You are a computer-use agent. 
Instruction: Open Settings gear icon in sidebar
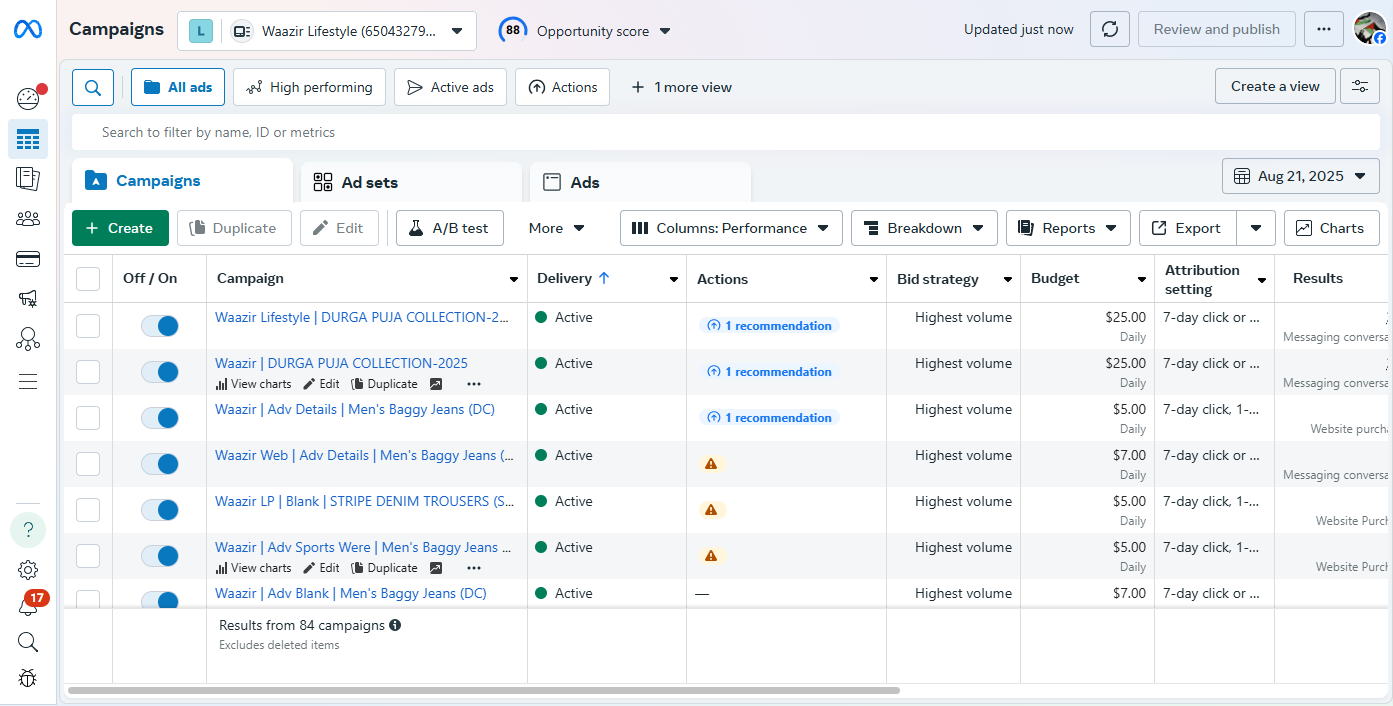coord(28,570)
